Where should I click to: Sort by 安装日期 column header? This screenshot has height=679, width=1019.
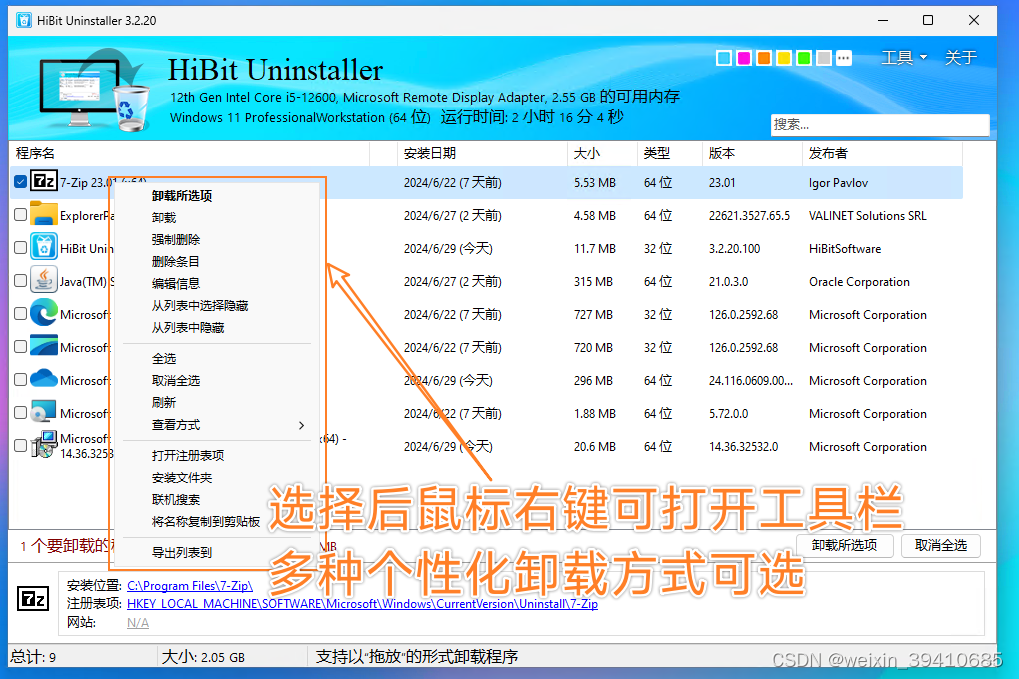482,153
